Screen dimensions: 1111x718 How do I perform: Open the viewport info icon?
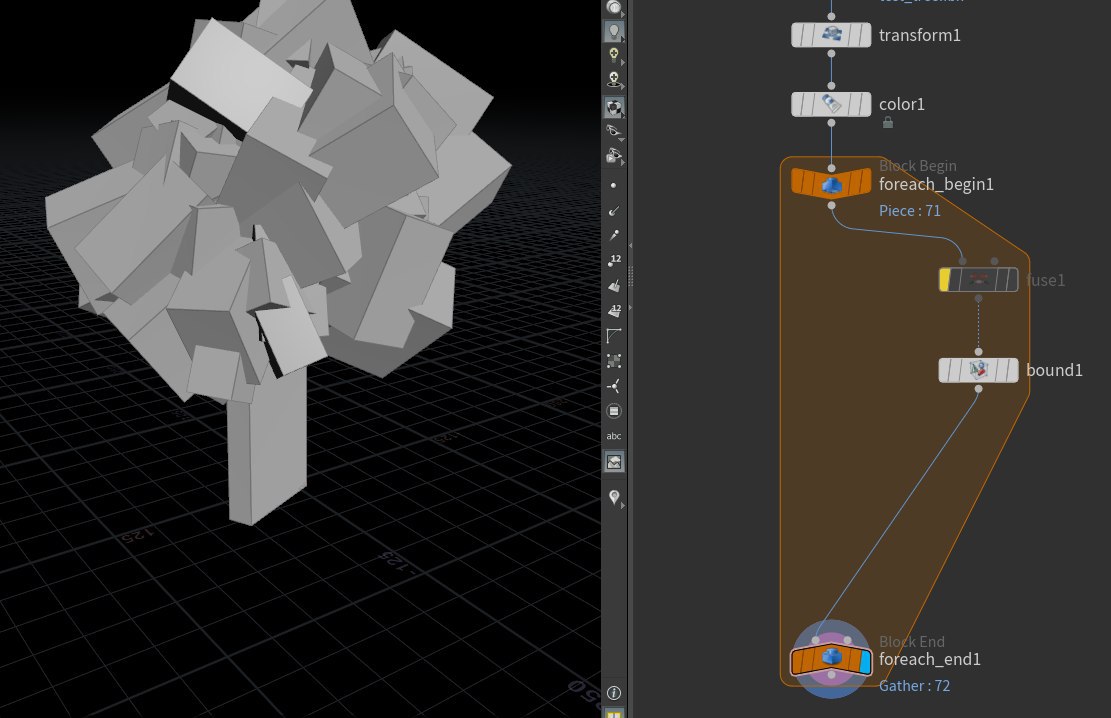tap(614, 692)
